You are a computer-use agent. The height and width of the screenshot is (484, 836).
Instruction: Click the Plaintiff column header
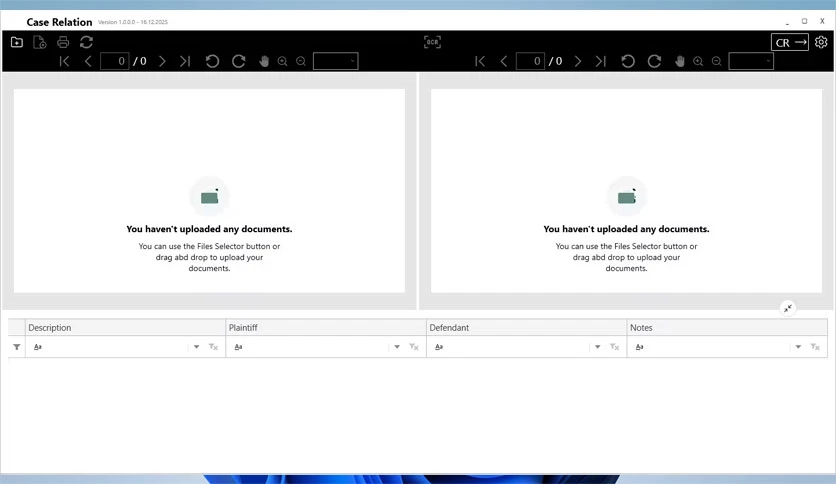coord(326,327)
